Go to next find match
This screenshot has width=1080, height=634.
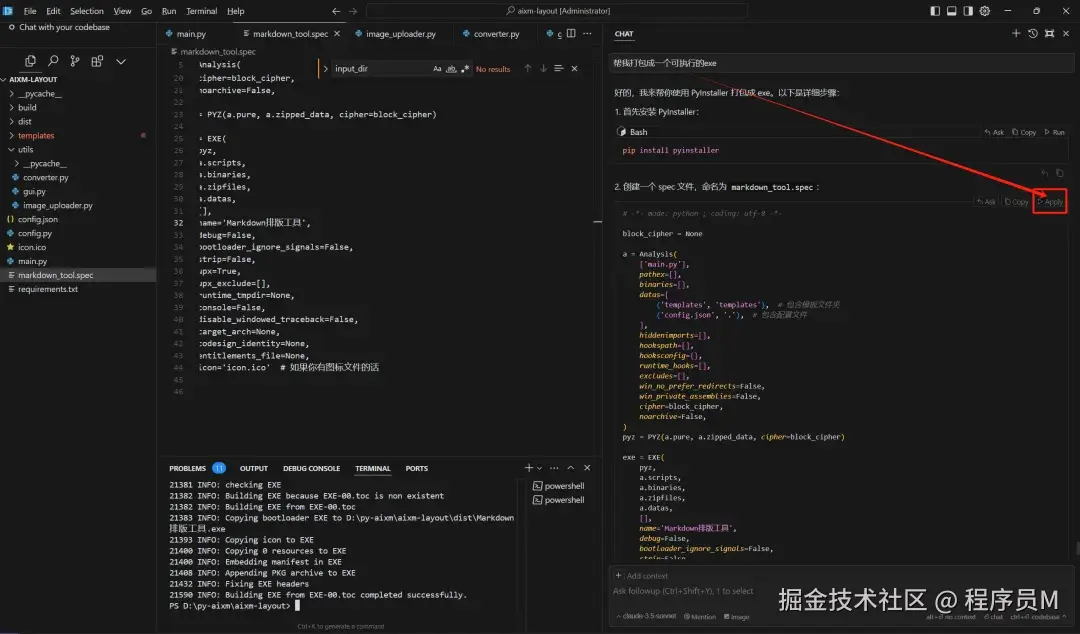(x=543, y=68)
